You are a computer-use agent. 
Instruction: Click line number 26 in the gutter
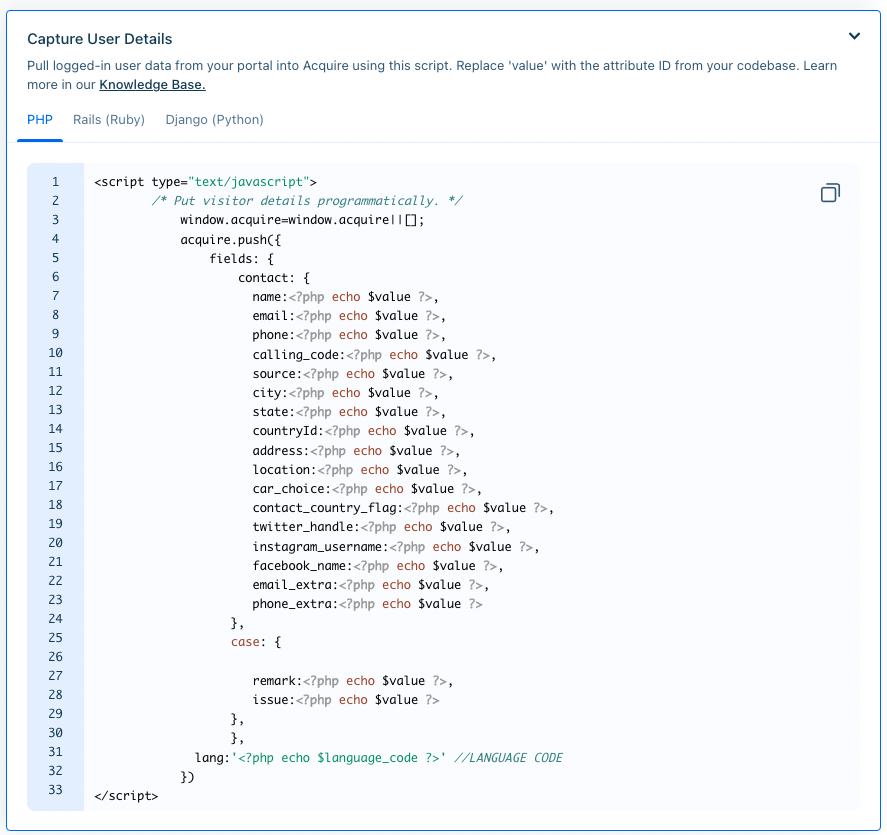(x=55, y=657)
